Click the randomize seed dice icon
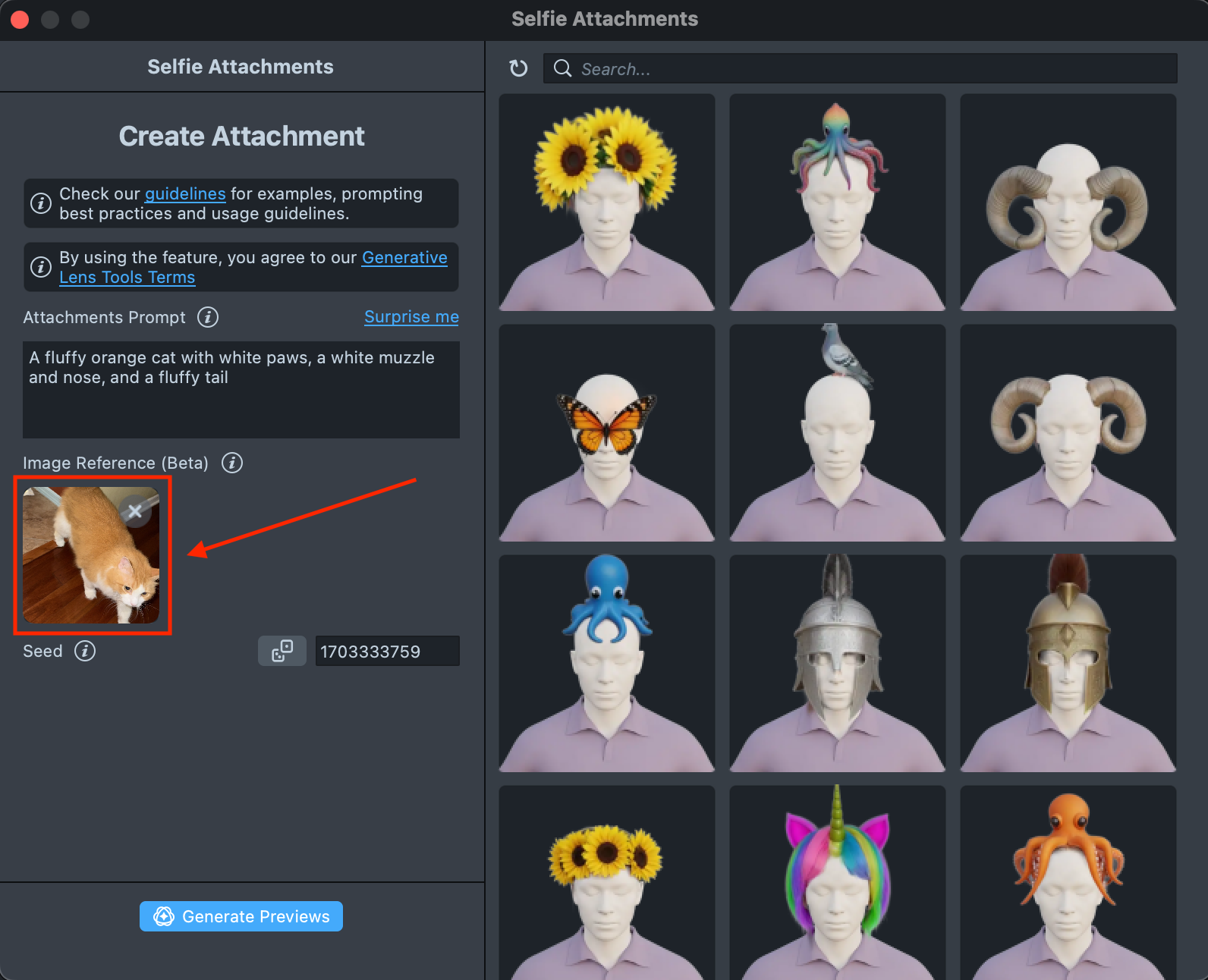Viewport: 1208px width, 980px height. click(x=282, y=651)
